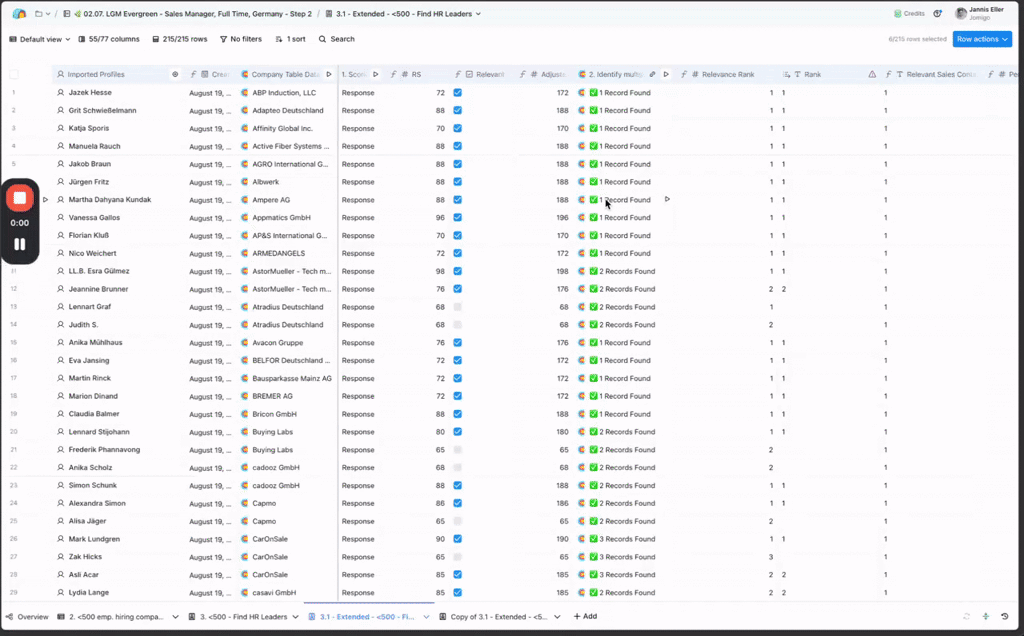Check the Relevant box for Lennart Graf
This screenshot has width=1024, height=636.
pyautogui.click(x=457, y=307)
